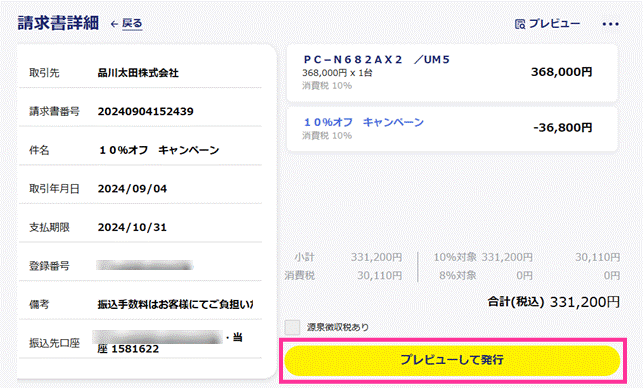This screenshot has height=388, width=643.
Task: Open the three-dot more options menu
Action: [610, 24]
